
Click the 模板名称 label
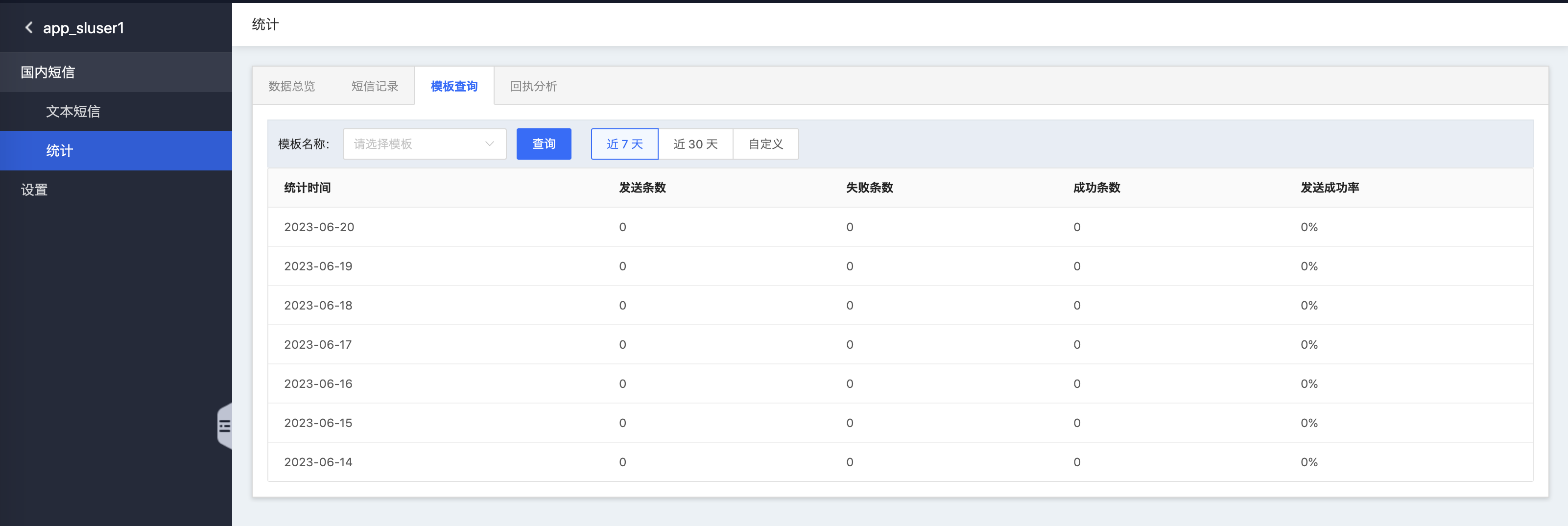click(303, 143)
